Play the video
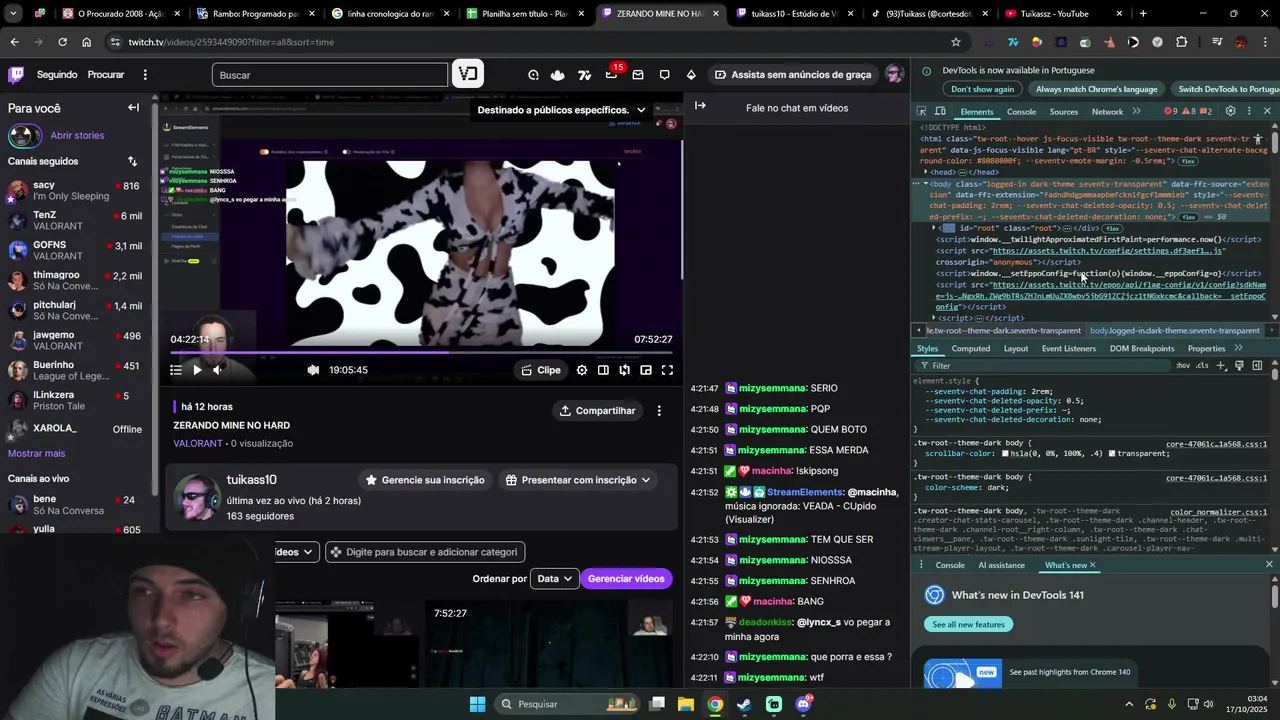This screenshot has height=720, width=1280. (x=197, y=370)
